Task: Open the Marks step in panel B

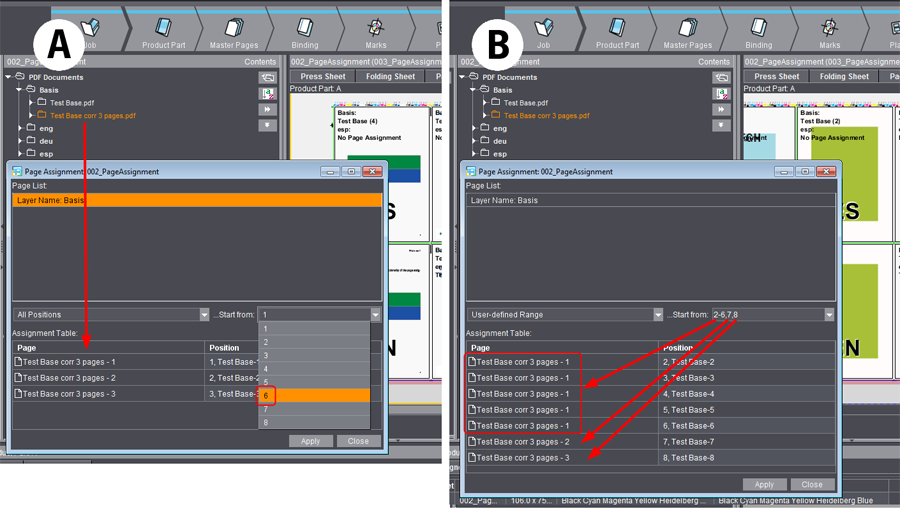Action: click(x=830, y=29)
